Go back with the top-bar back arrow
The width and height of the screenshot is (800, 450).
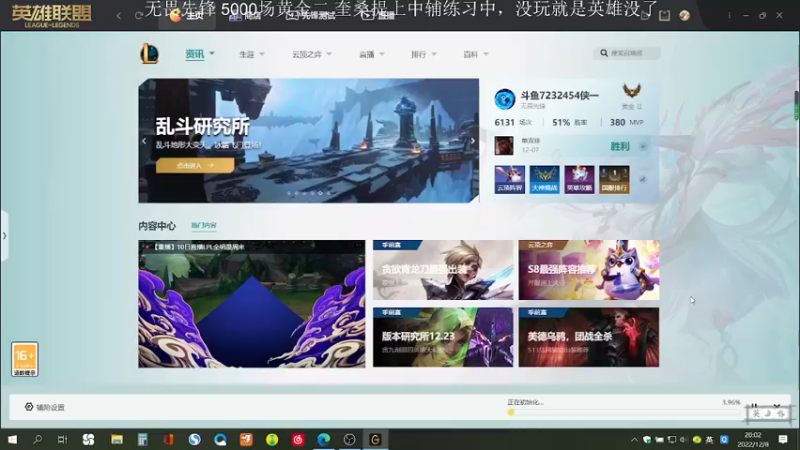coord(119,16)
